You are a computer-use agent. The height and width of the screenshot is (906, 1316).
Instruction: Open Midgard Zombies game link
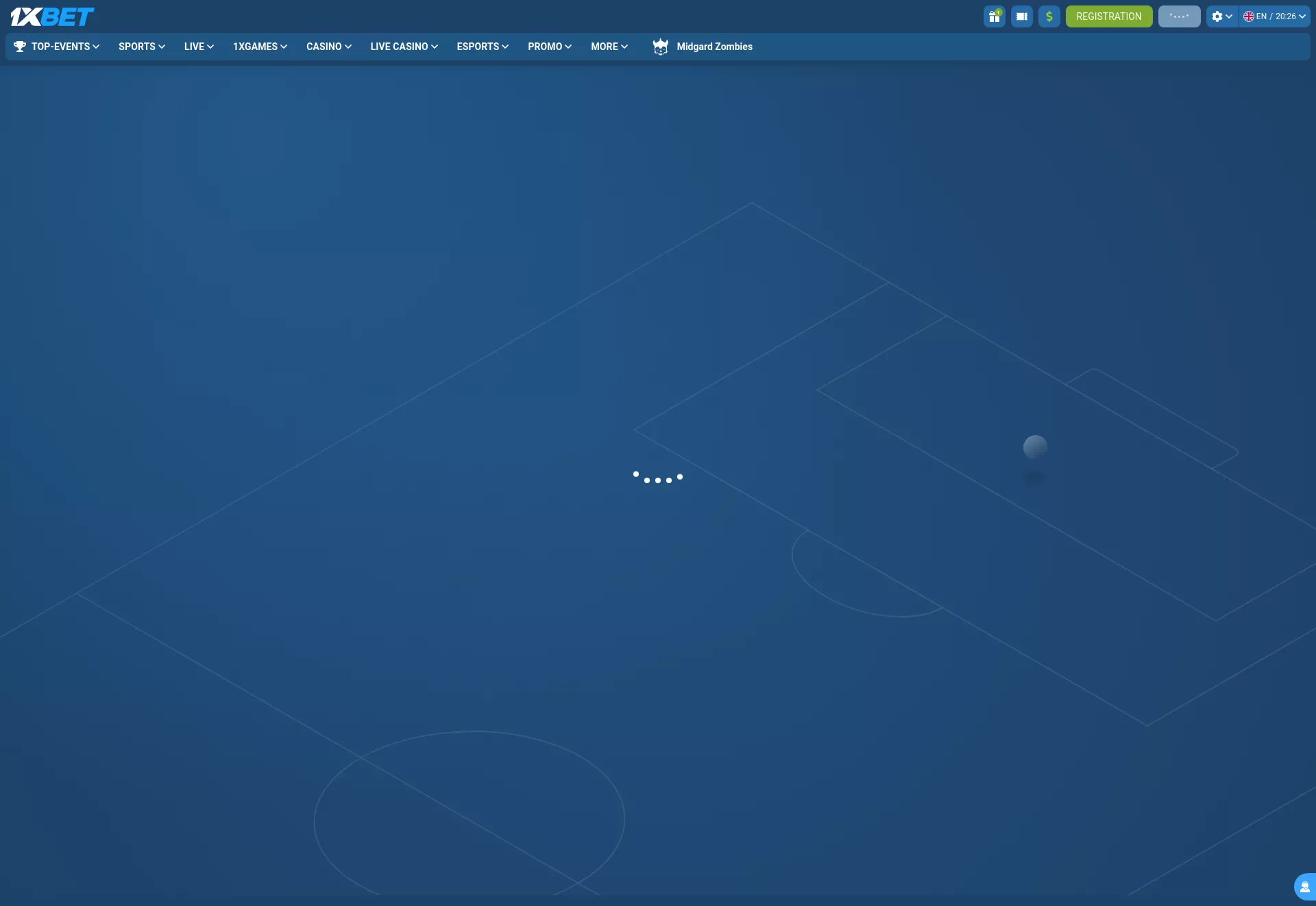714,47
